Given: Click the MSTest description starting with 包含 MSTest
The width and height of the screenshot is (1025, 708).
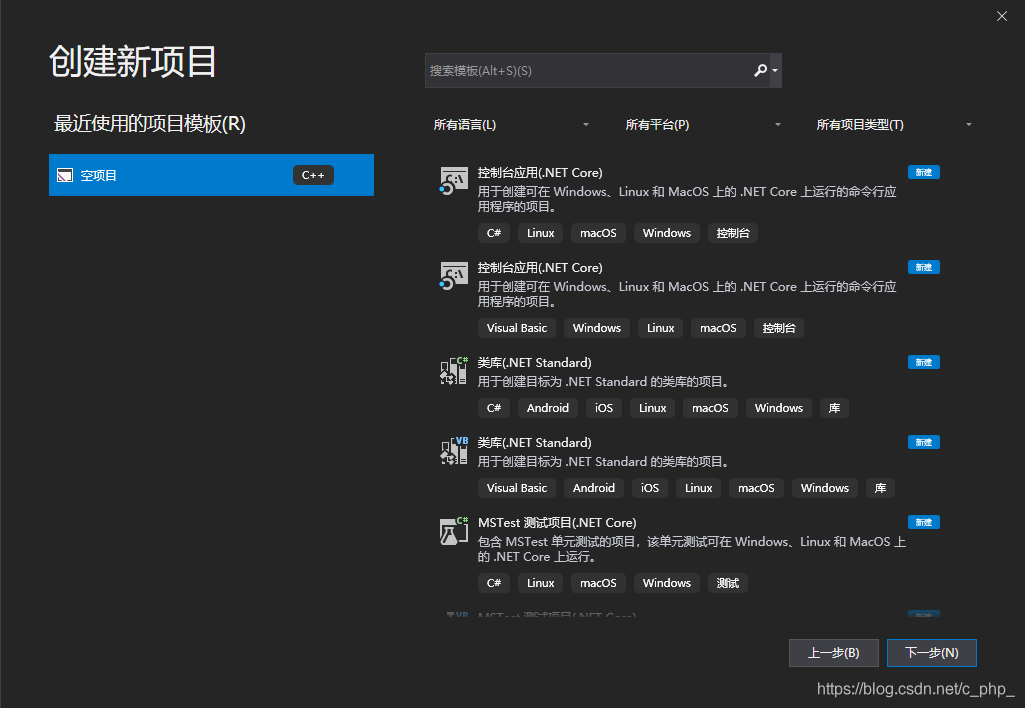Looking at the screenshot, I should point(692,549).
